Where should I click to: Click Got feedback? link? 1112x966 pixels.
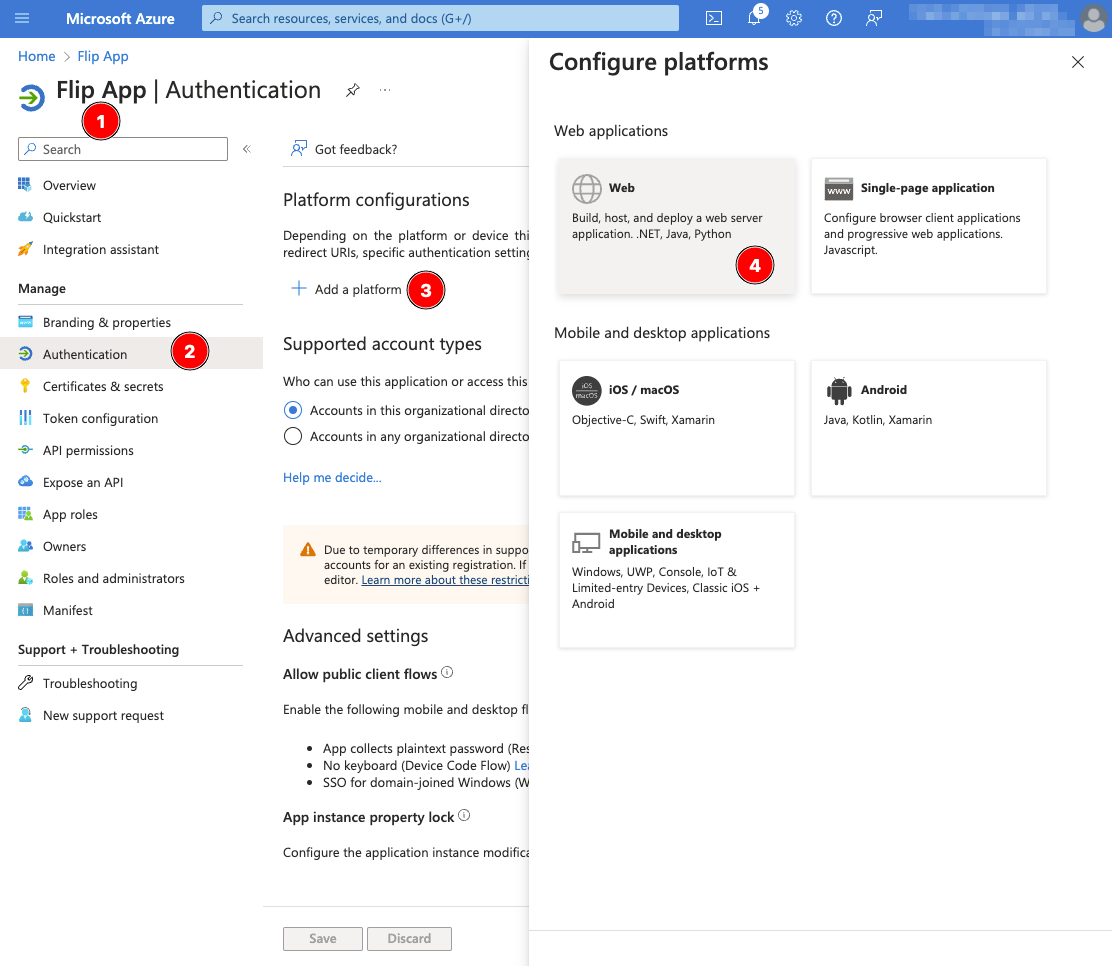pyautogui.click(x=345, y=149)
